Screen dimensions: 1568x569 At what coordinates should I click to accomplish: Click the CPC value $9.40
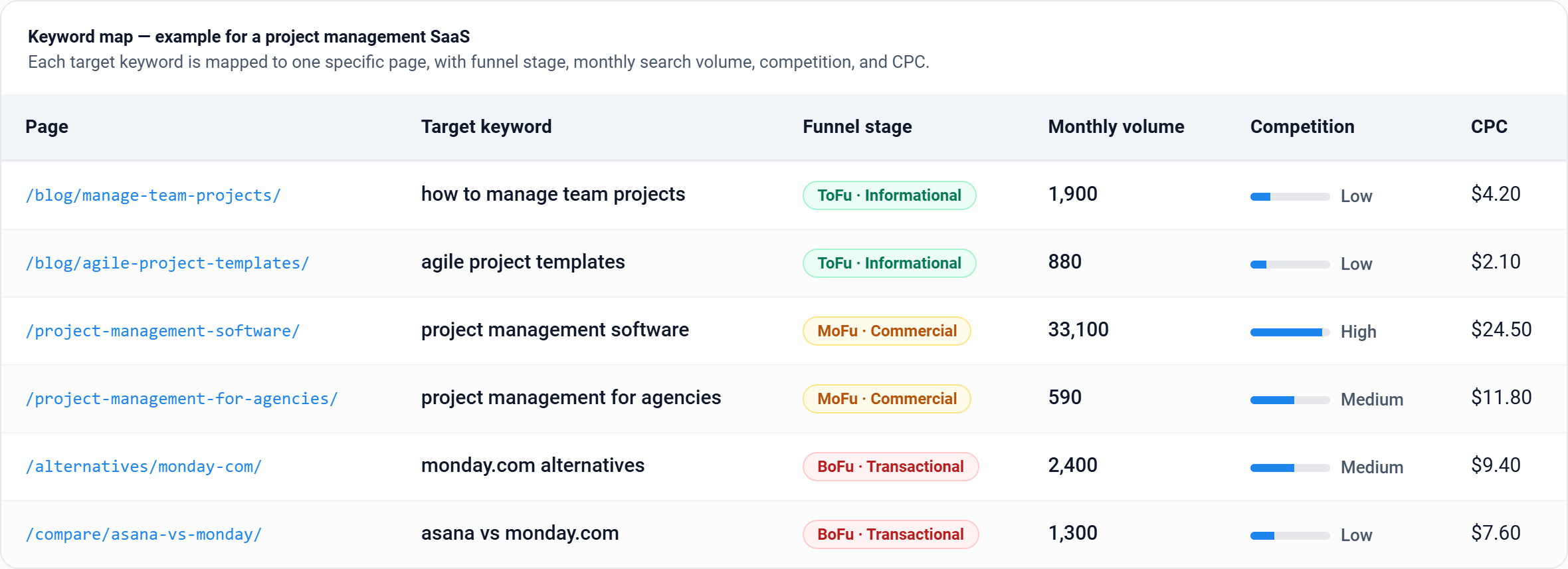(1496, 465)
